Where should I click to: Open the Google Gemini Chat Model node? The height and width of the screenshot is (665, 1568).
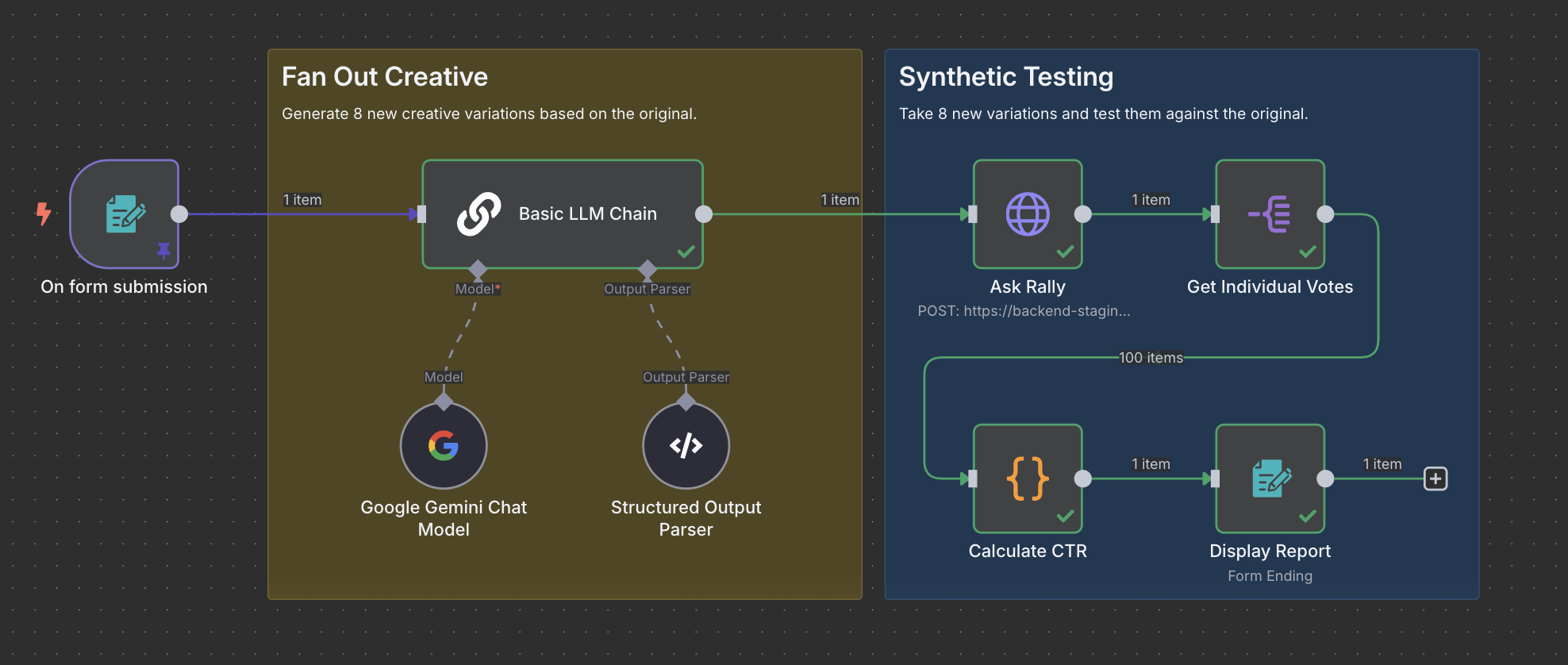click(x=444, y=446)
